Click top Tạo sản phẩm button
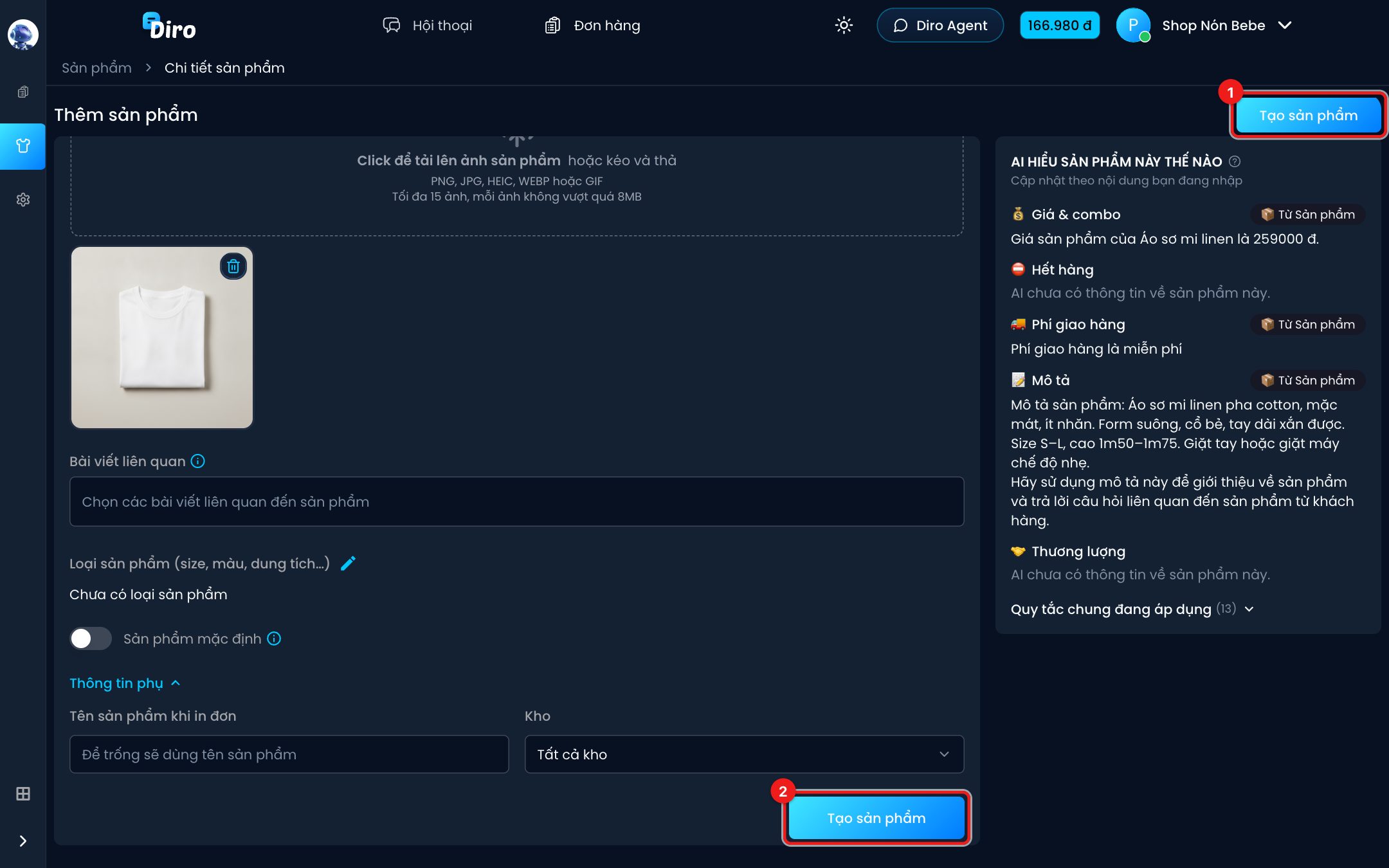The image size is (1389, 868). click(1308, 115)
